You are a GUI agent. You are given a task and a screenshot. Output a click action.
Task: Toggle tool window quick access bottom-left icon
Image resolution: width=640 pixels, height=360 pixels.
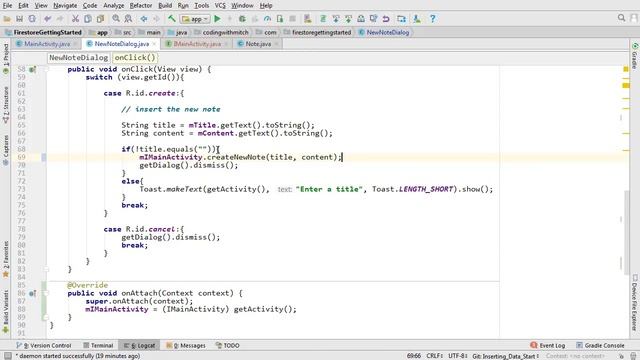pos(7,356)
